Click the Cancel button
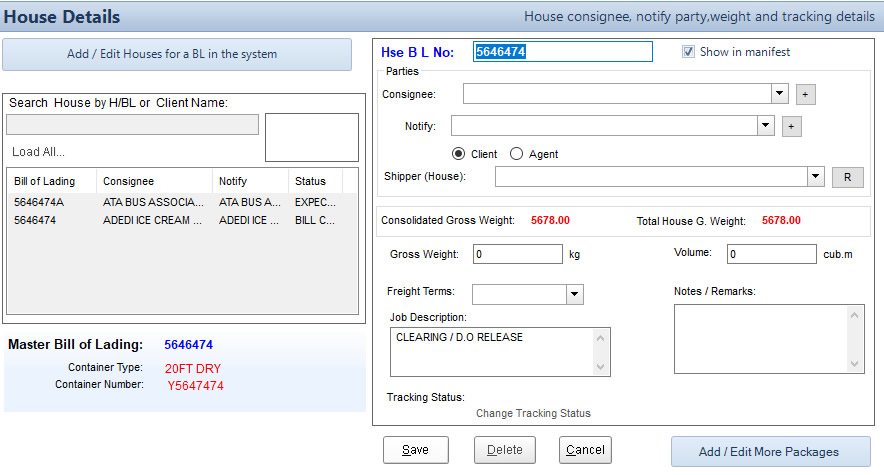The image size is (884, 475). (x=585, y=450)
